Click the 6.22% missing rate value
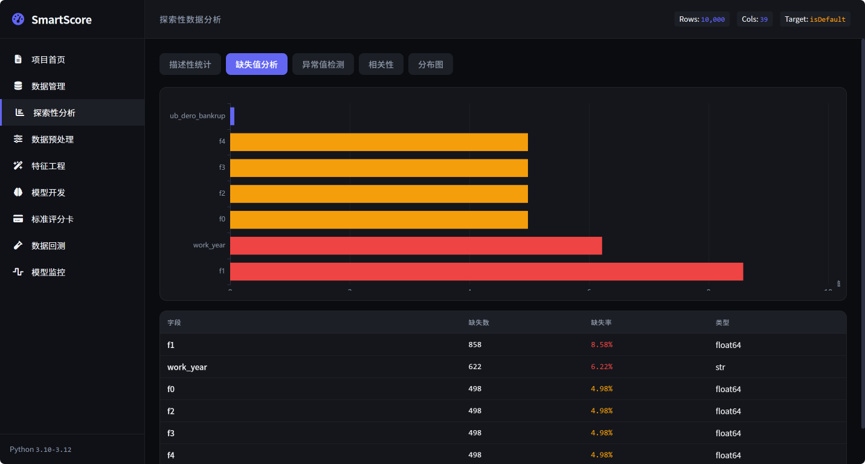This screenshot has height=464, width=865. (x=602, y=367)
